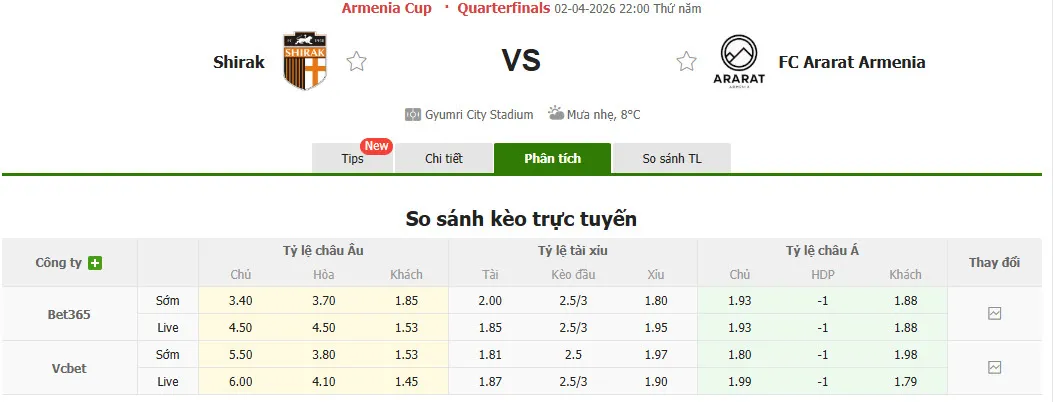Click the Shirak team logo
Image resolution: width=1053 pixels, height=402 pixels.
pos(305,62)
